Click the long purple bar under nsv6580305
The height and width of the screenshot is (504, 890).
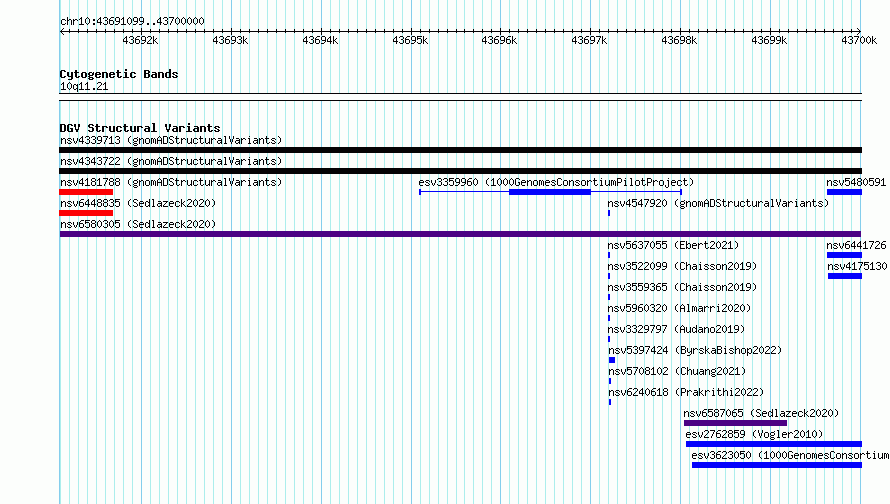[x=460, y=234]
